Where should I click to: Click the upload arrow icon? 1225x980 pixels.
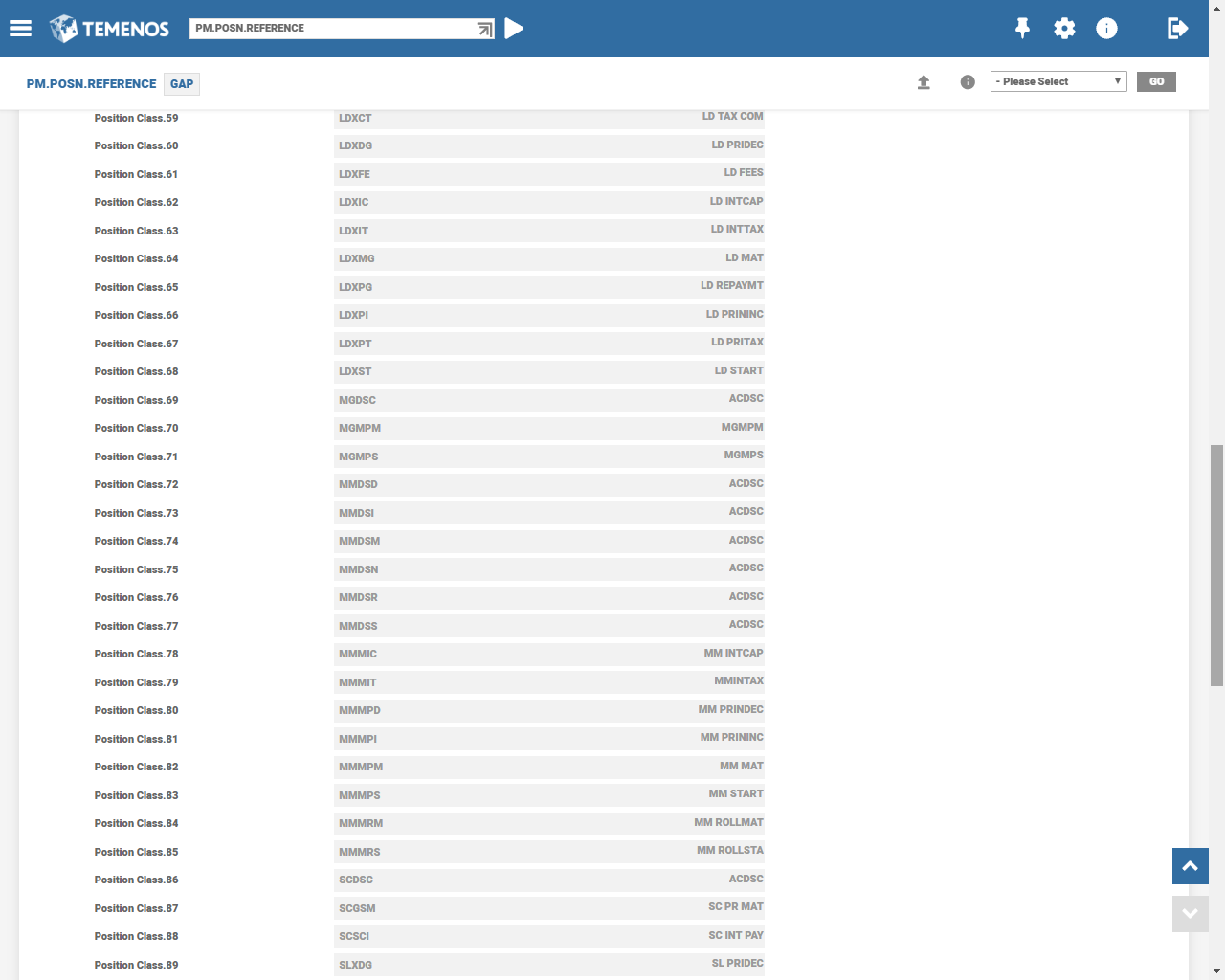click(x=924, y=82)
